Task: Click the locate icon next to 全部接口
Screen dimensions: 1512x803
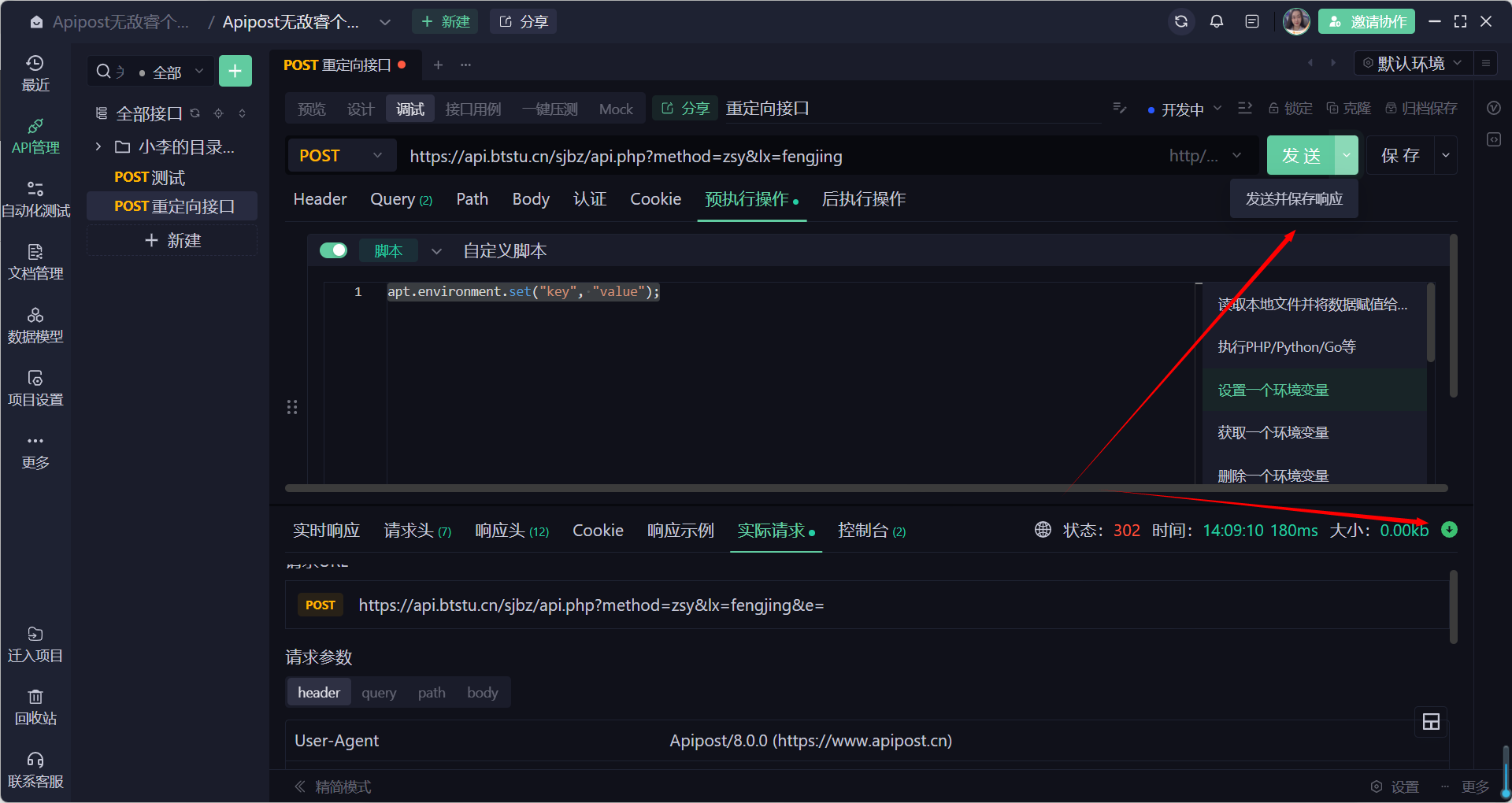Action: (219, 113)
